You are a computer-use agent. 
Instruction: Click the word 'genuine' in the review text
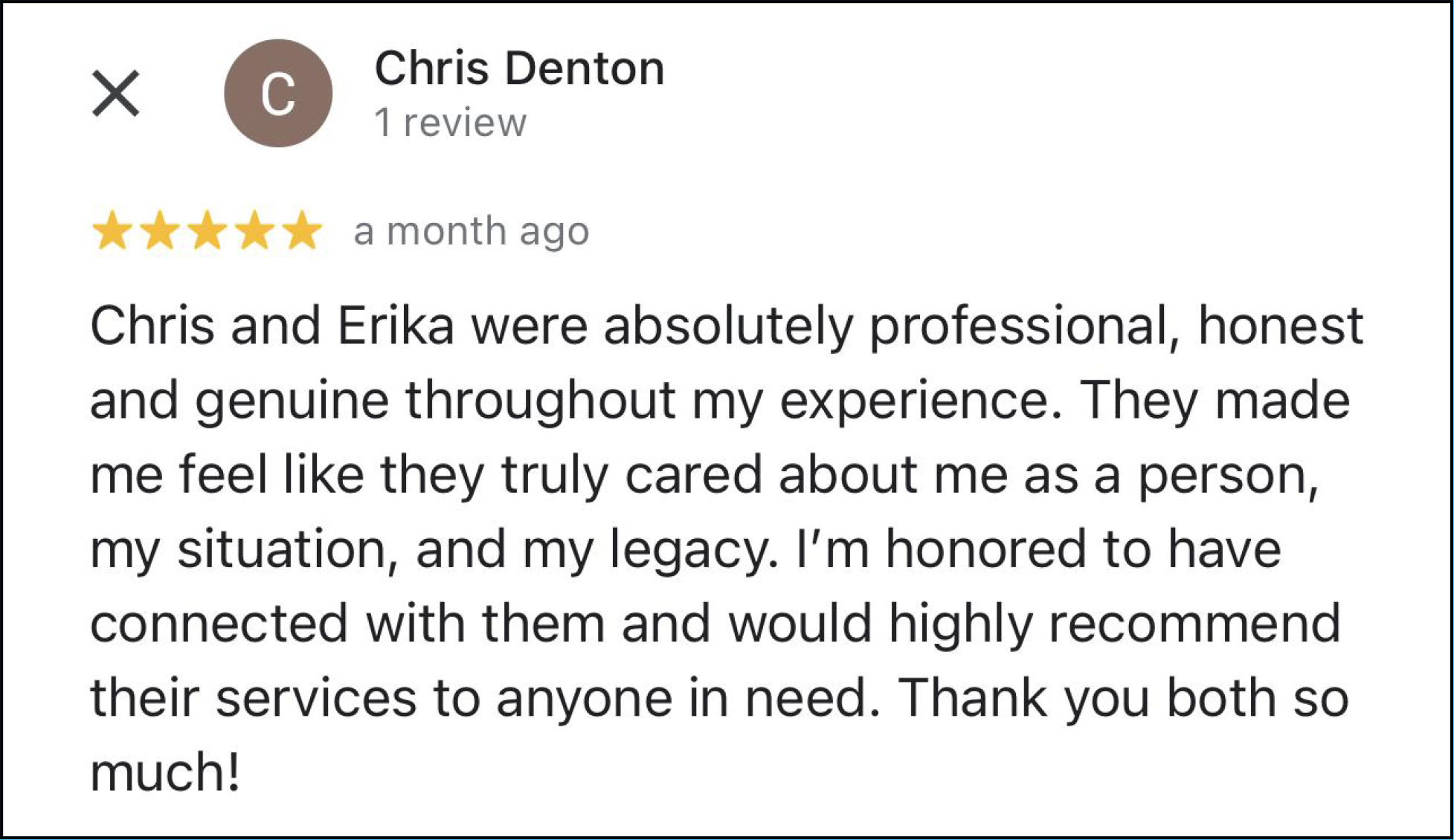click(x=292, y=403)
